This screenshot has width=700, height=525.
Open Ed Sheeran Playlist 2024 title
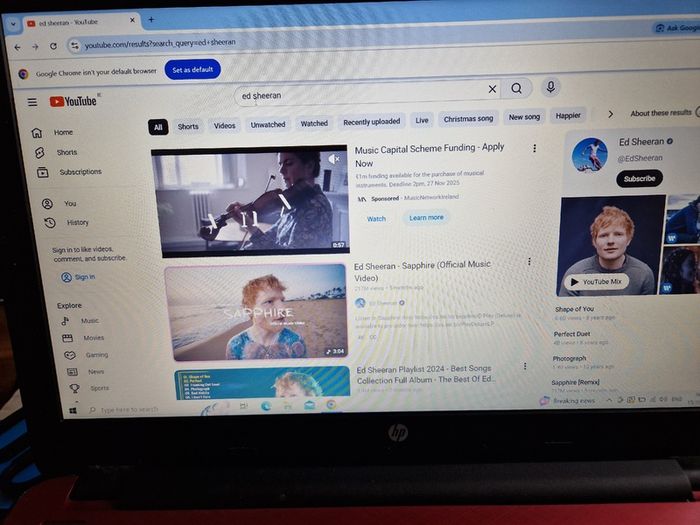coord(426,374)
